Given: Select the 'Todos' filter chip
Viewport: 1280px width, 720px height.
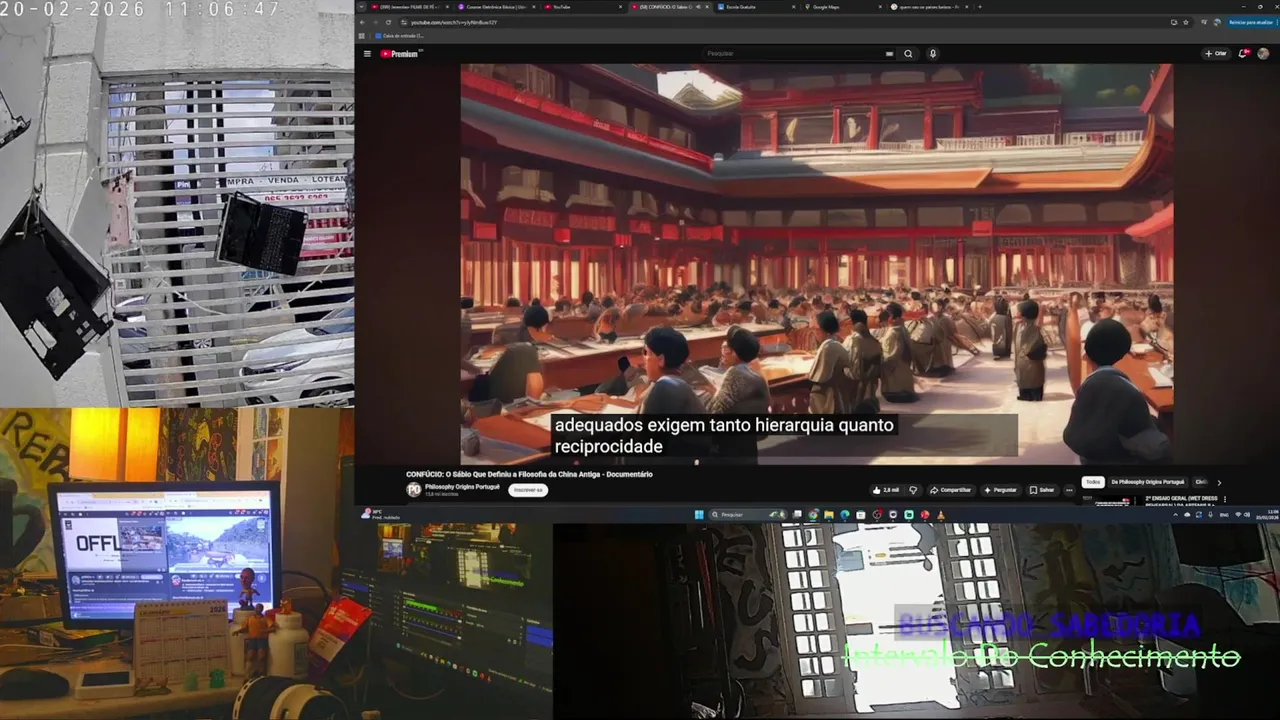Looking at the screenshot, I should pos(1093,482).
